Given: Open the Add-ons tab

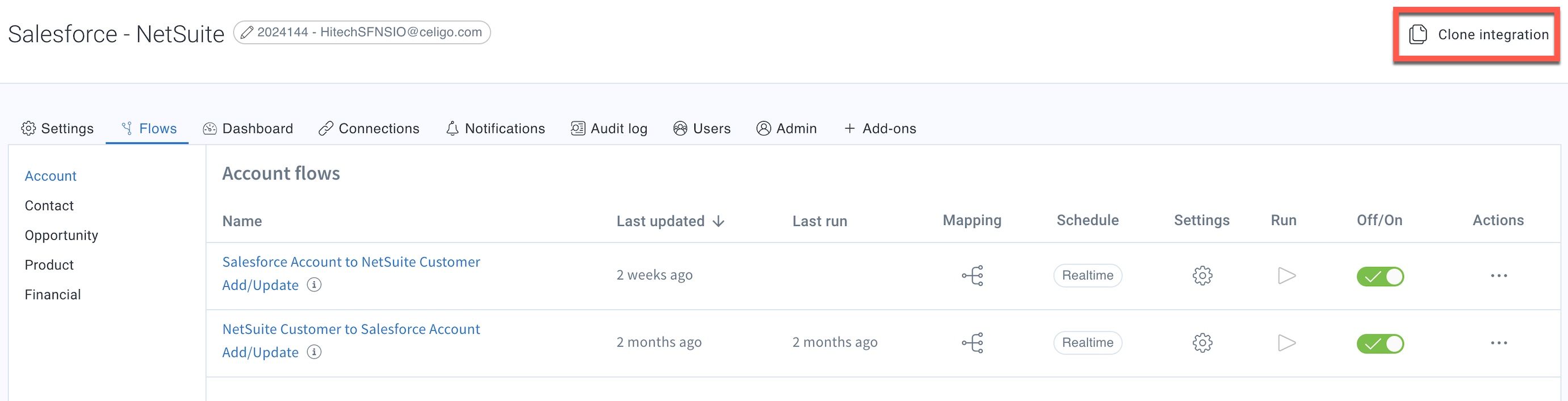Looking at the screenshot, I should (x=879, y=128).
